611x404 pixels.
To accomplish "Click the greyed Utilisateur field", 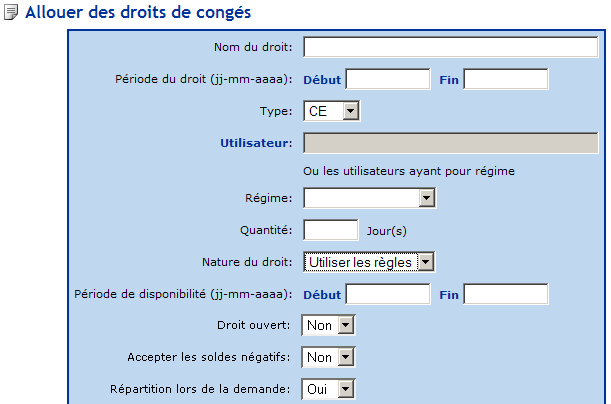I will coord(450,143).
